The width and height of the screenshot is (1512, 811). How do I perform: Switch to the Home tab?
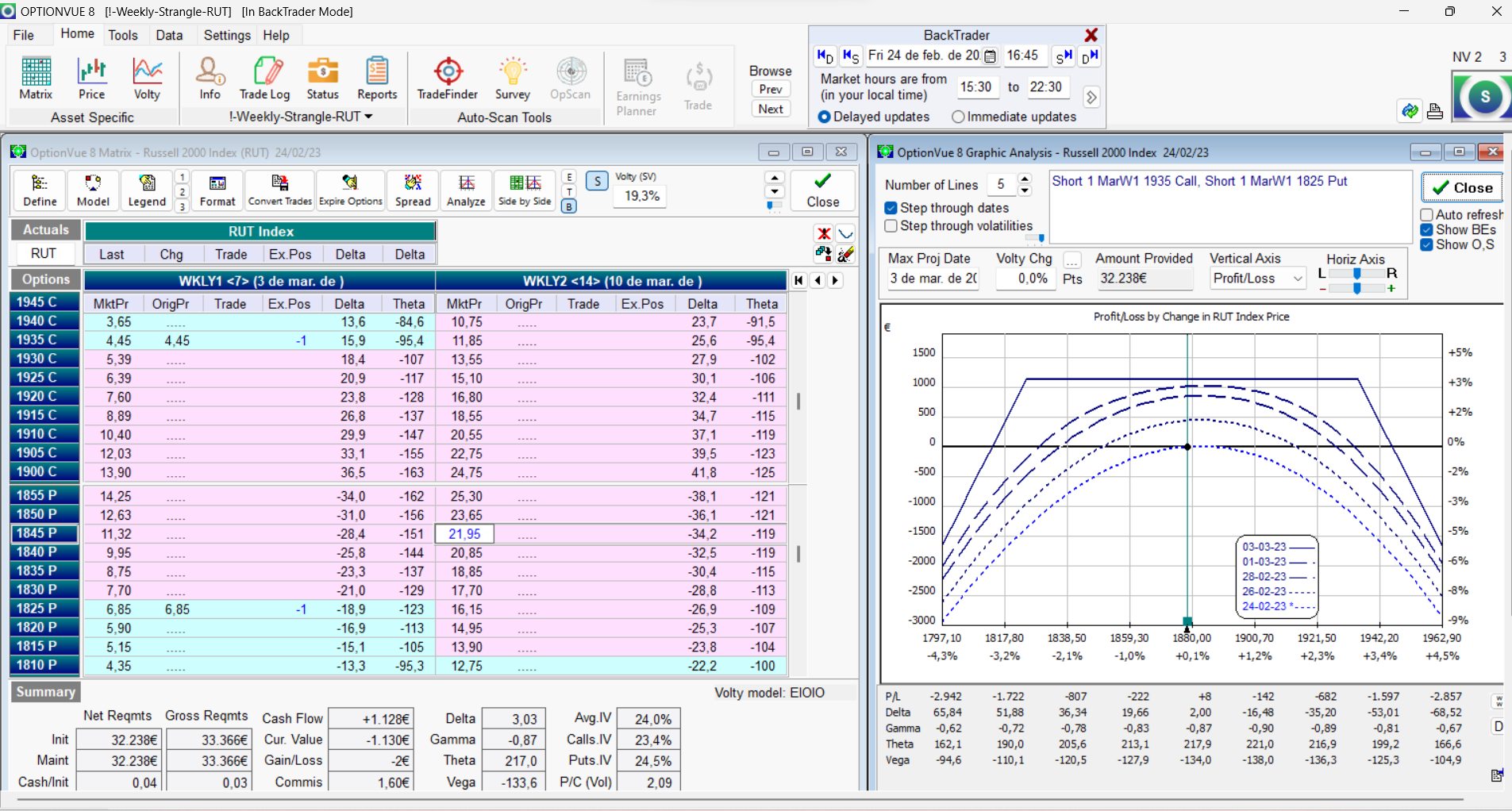77,33
